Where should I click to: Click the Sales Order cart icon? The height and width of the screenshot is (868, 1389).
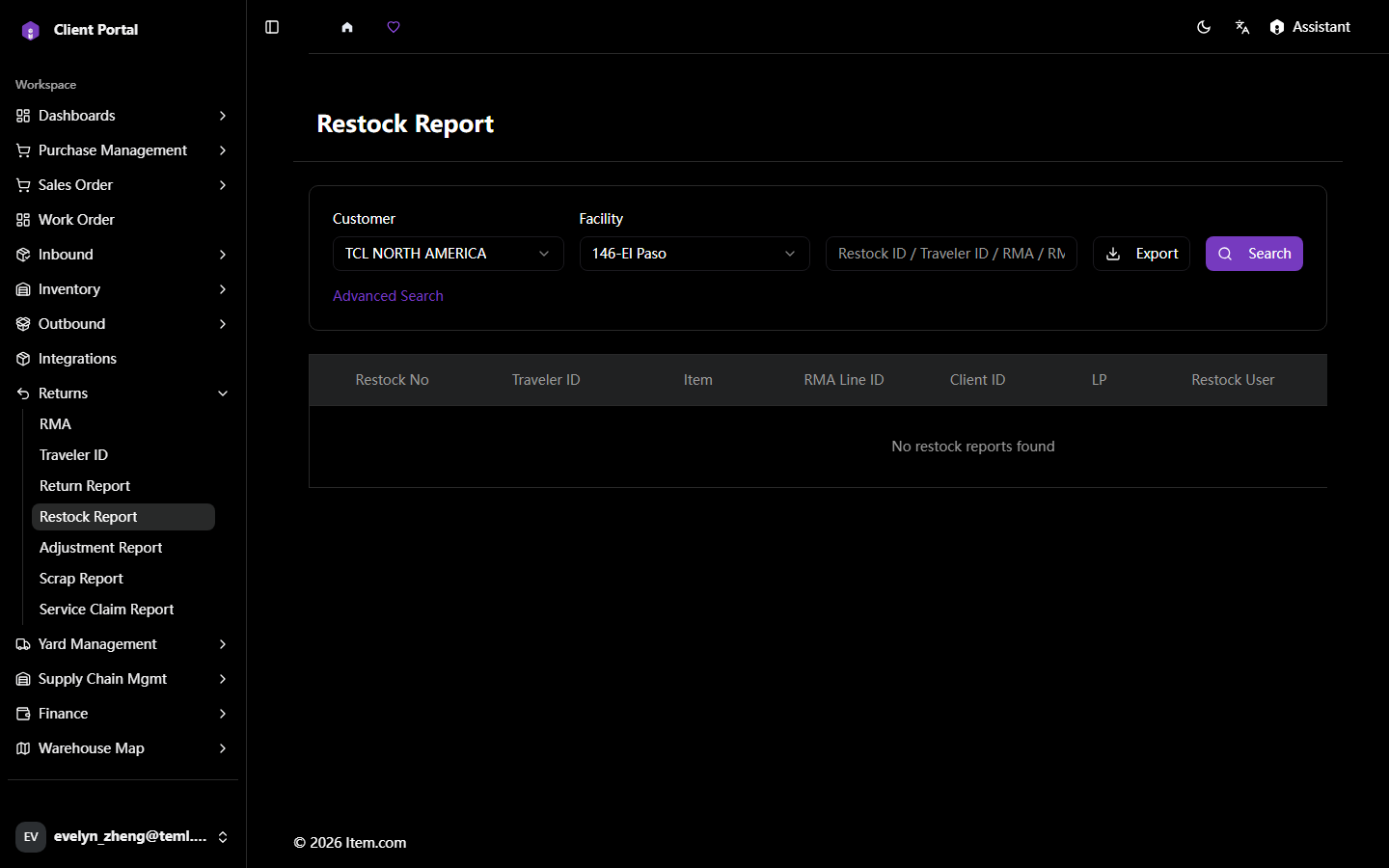tap(23, 185)
